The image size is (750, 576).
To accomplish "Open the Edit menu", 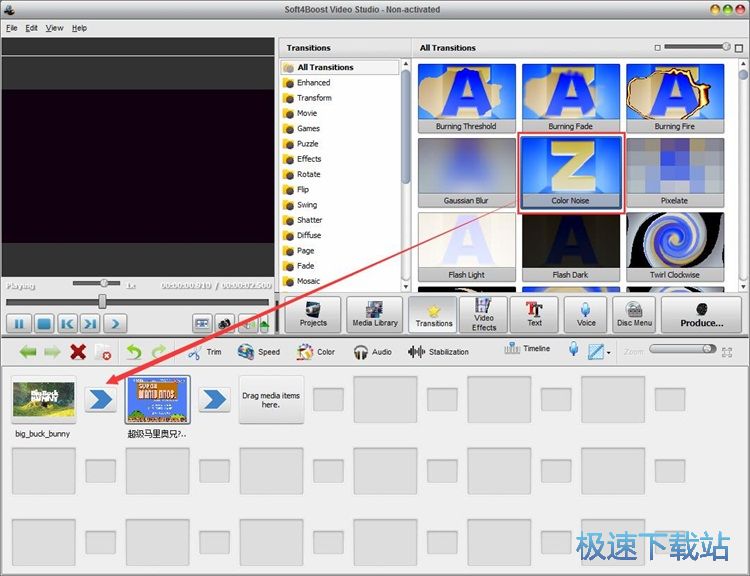I will pyautogui.click(x=31, y=28).
